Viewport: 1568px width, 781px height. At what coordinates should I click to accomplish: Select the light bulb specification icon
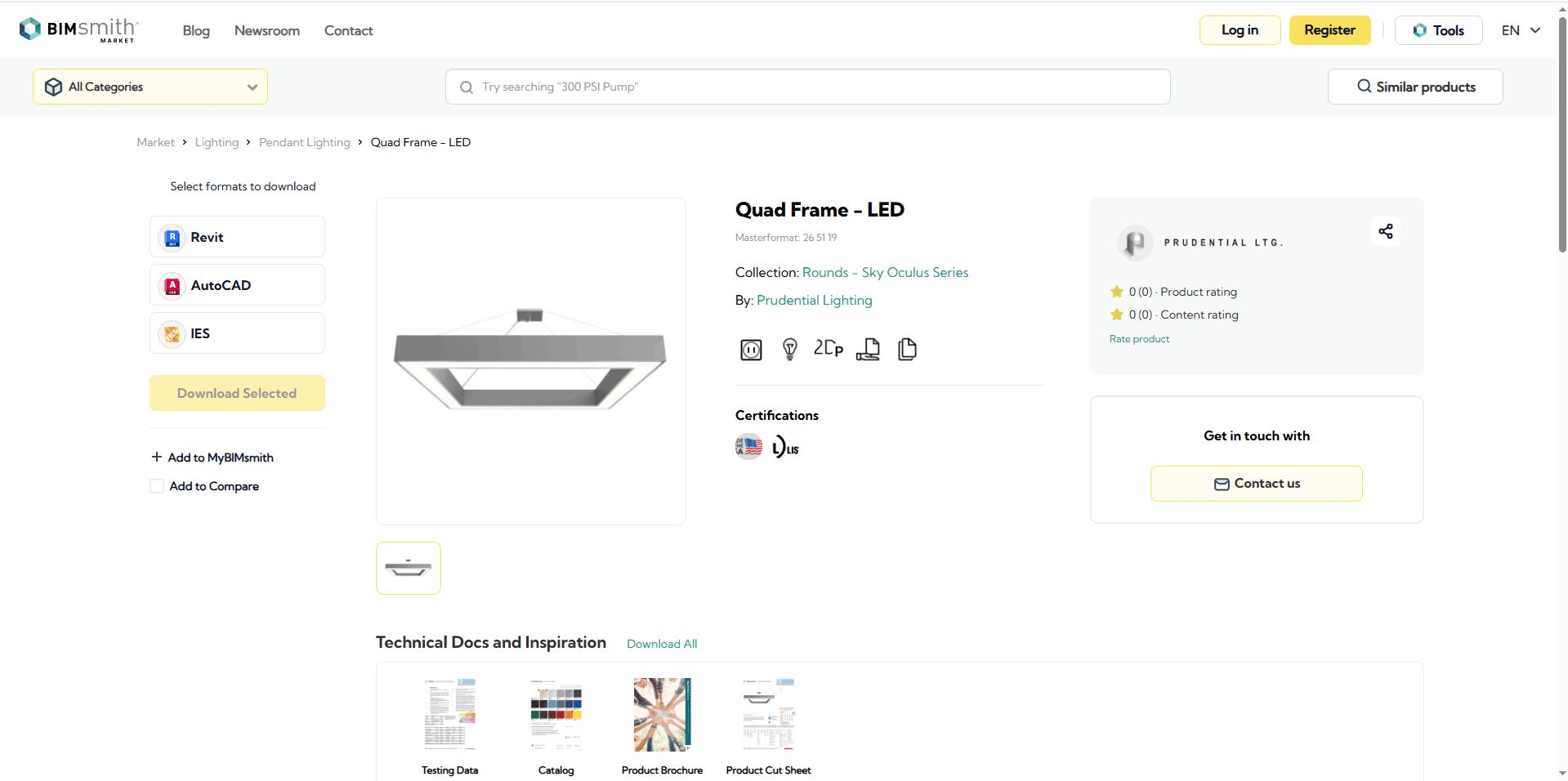(789, 349)
